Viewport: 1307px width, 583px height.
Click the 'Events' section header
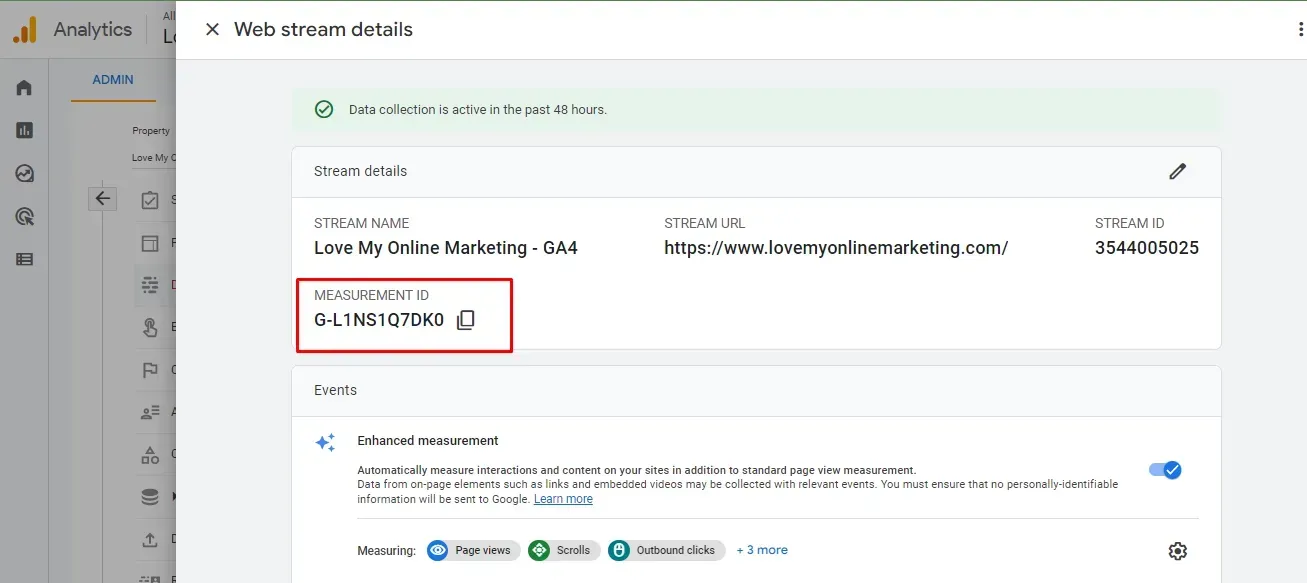335,390
